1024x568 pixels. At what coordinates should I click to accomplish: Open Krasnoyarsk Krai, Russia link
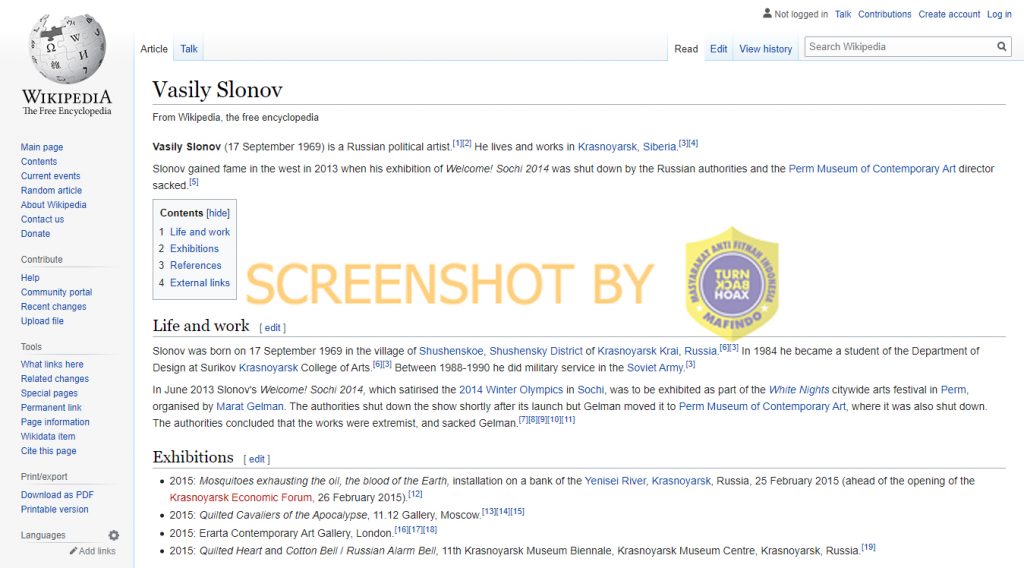(x=658, y=351)
